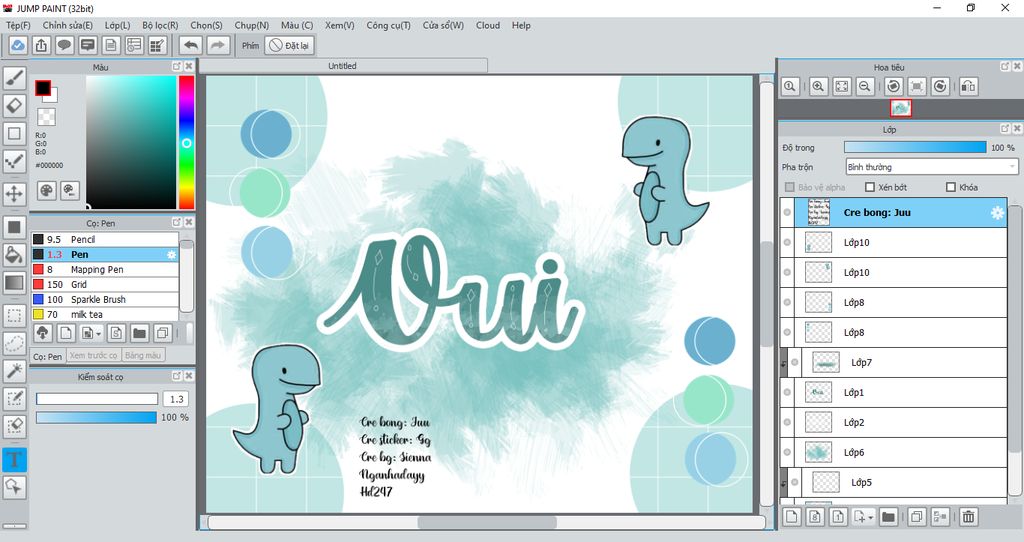The image size is (1024, 542).
Task: Pop out the Màu color panel
Action: pyautogui.click(x=177, y=67)
